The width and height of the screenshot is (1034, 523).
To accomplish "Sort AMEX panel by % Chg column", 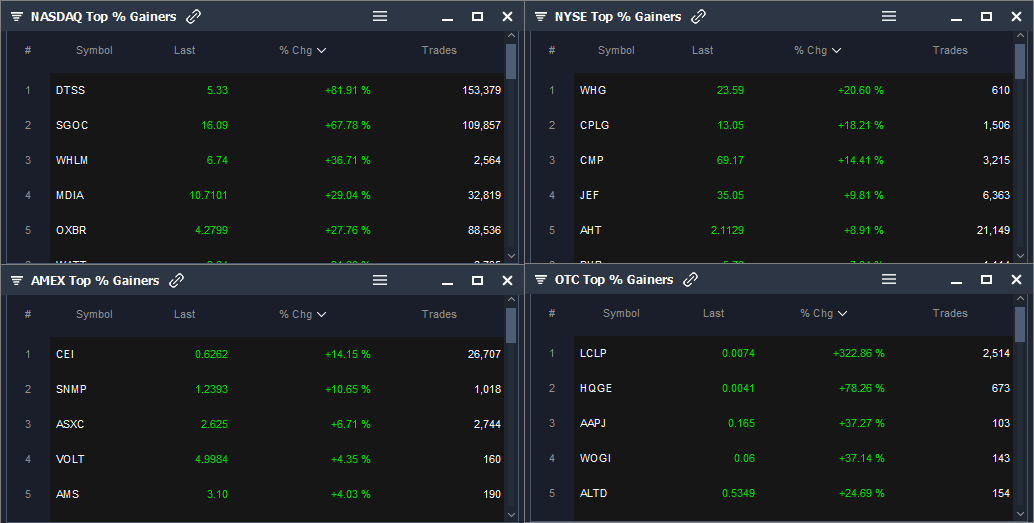I will pos(302,314).
